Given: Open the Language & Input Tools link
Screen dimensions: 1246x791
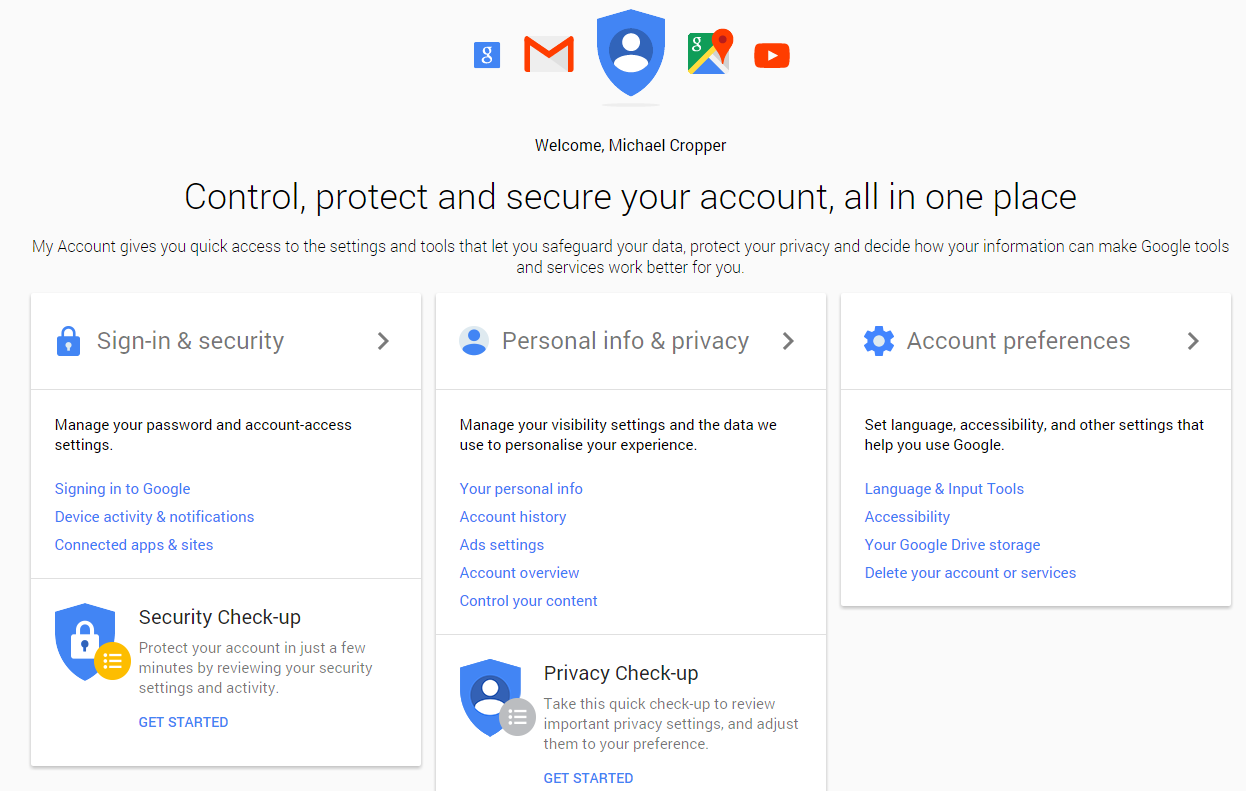Looking at the screenshot, I should coord(944,489).
